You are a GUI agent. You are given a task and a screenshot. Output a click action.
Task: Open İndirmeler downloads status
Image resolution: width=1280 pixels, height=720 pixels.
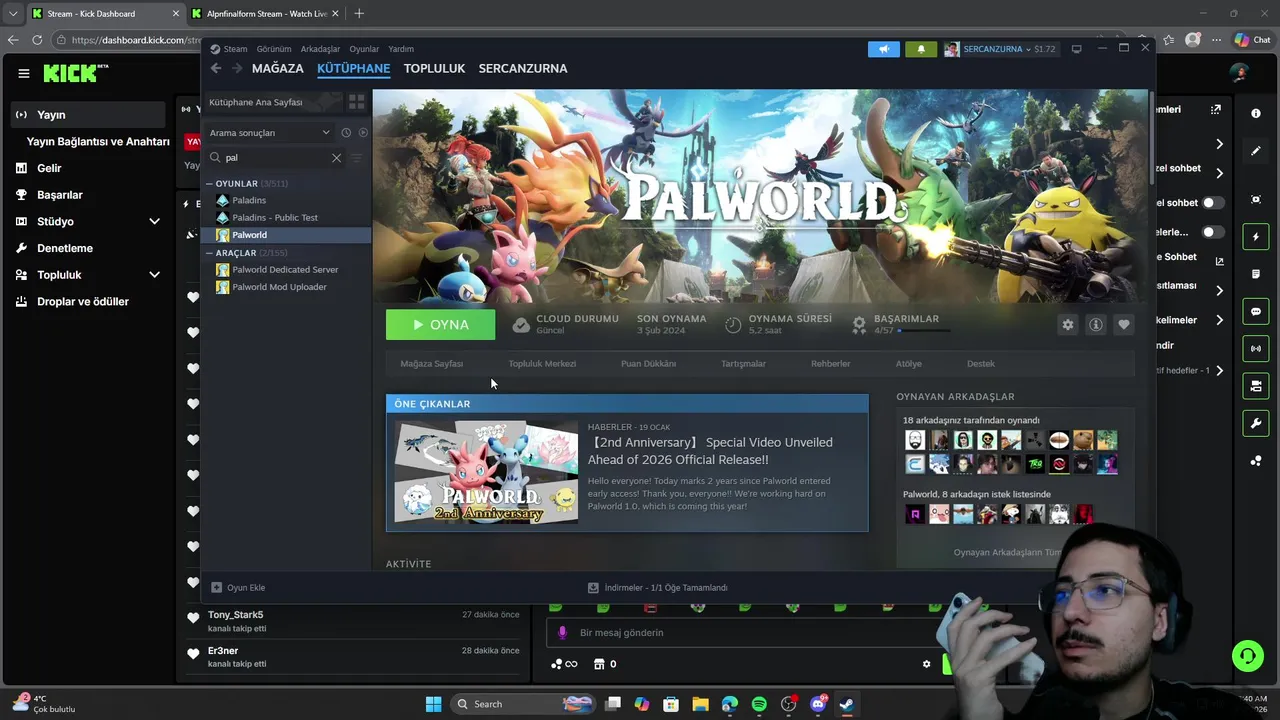click(x=657, y=588)
